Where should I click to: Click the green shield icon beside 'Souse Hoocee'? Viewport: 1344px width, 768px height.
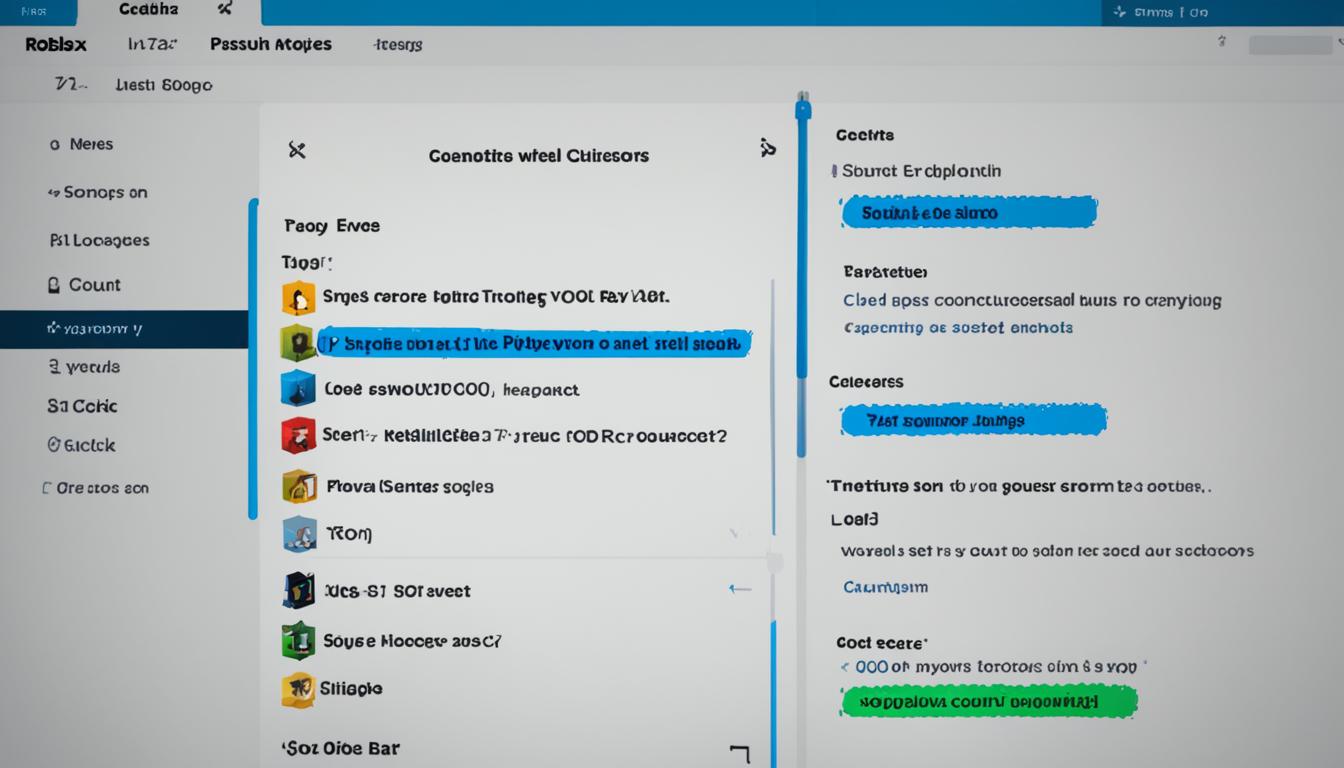point(297,640)
